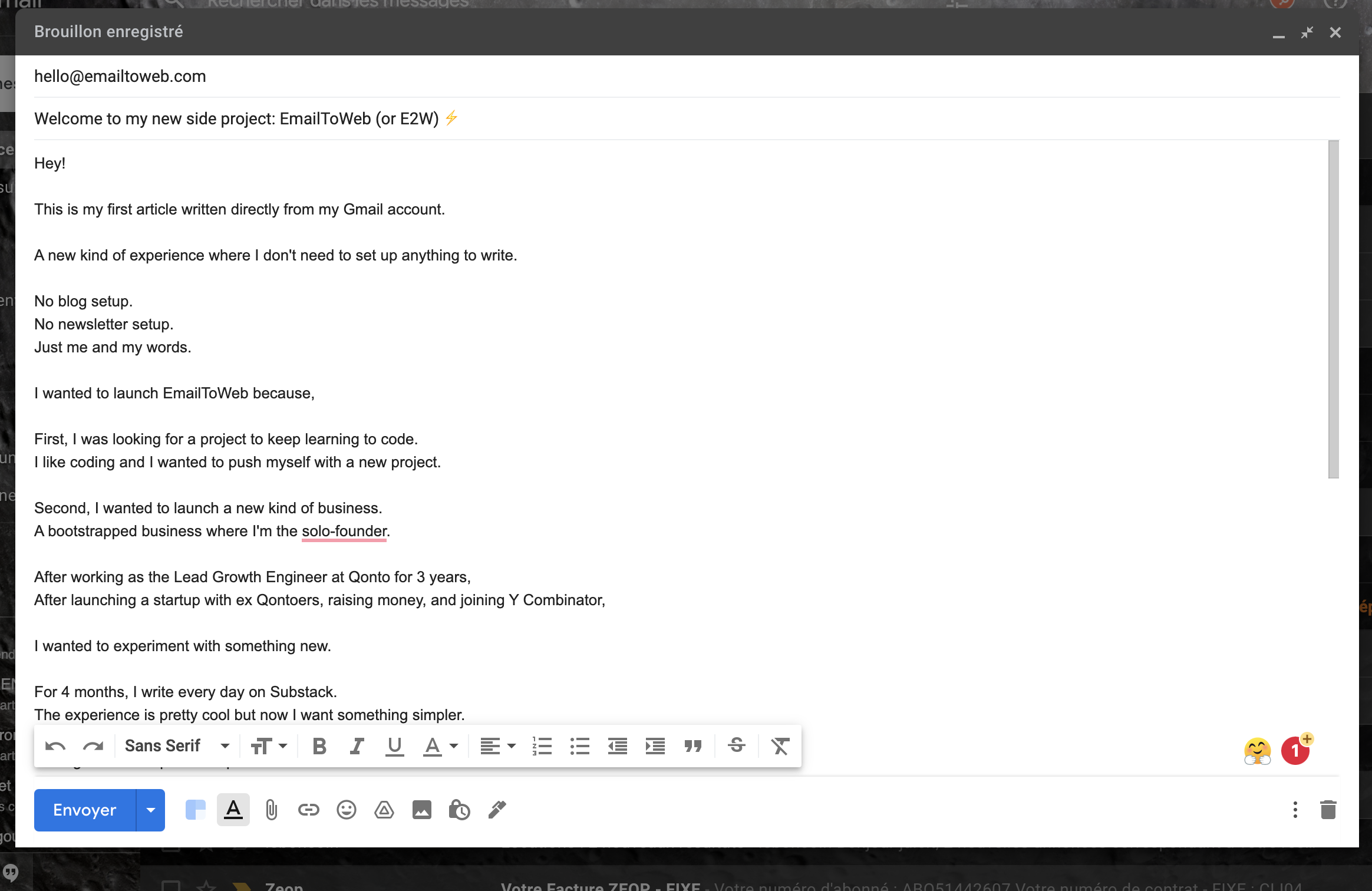Close the compose window
Screen dimensions: 1372x891
[1335, 32]
